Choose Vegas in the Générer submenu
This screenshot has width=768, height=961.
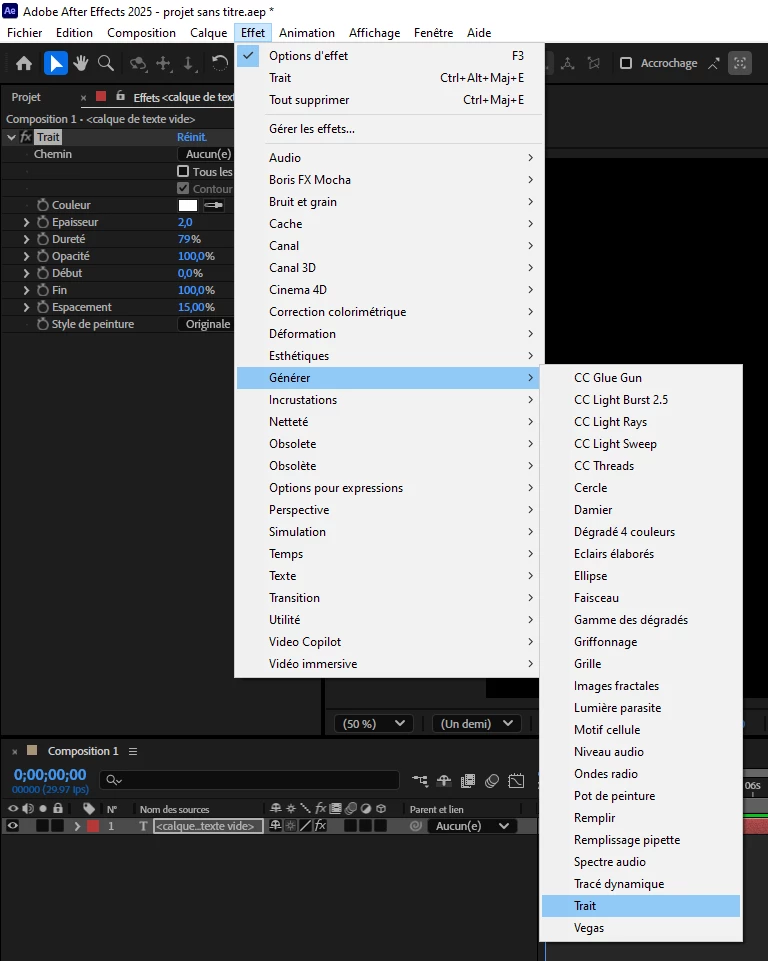point(641,928)
